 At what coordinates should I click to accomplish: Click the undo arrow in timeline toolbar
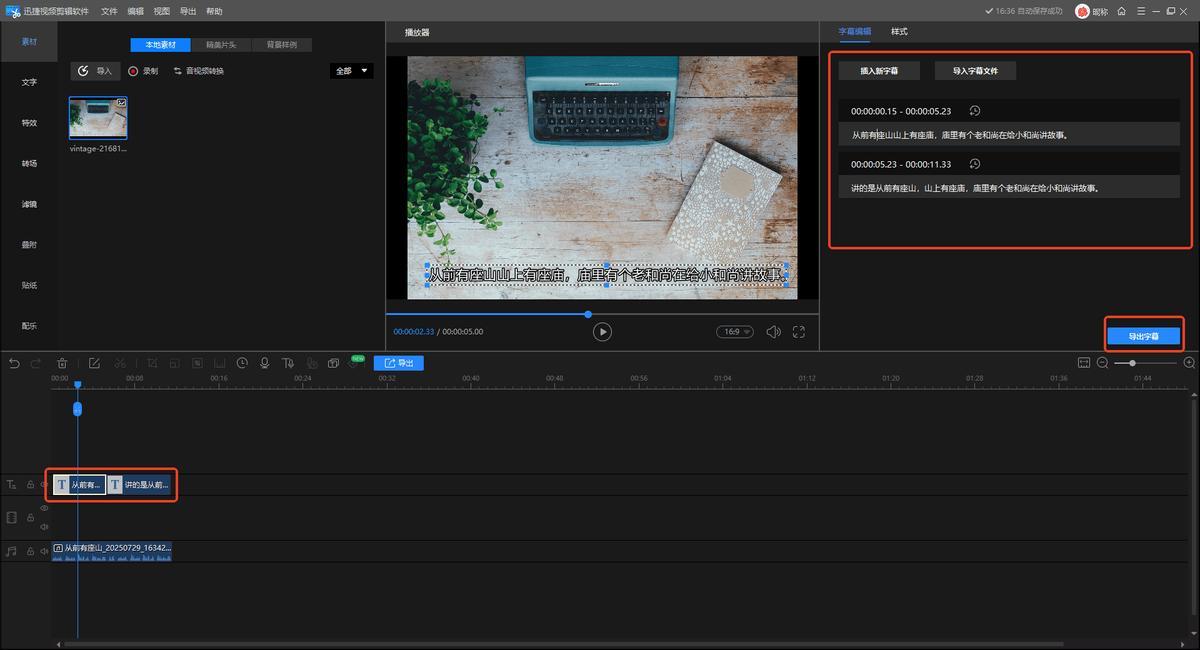click(14, 363)
